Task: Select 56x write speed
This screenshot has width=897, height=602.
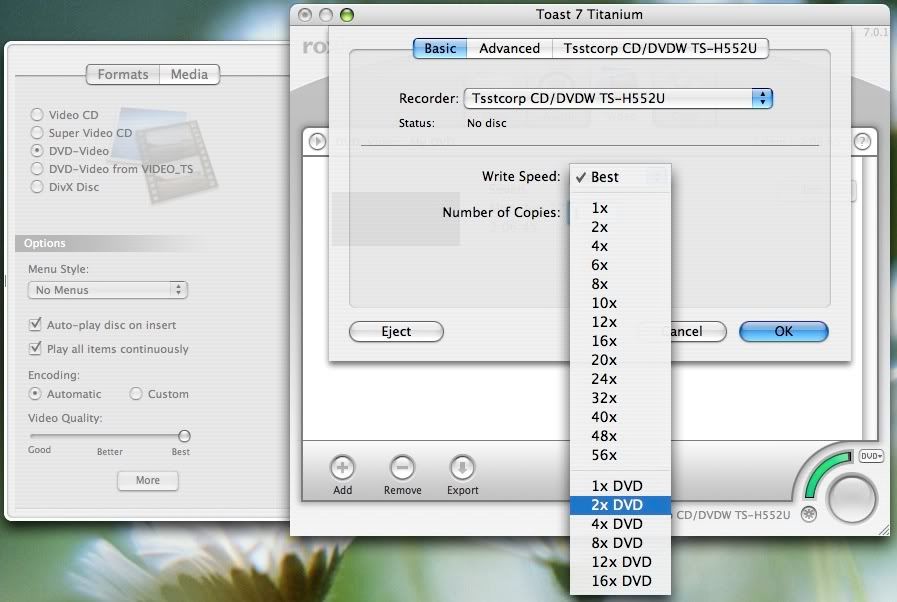Action: click(x=620, y=455)
